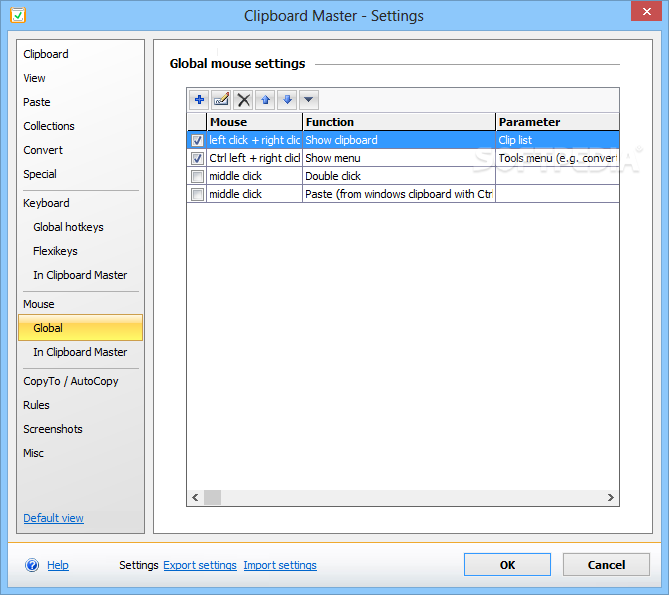Open the toolbar dropdown triangle menu
Viewport: 669px width, 595px height.
[x=309, y=100]
